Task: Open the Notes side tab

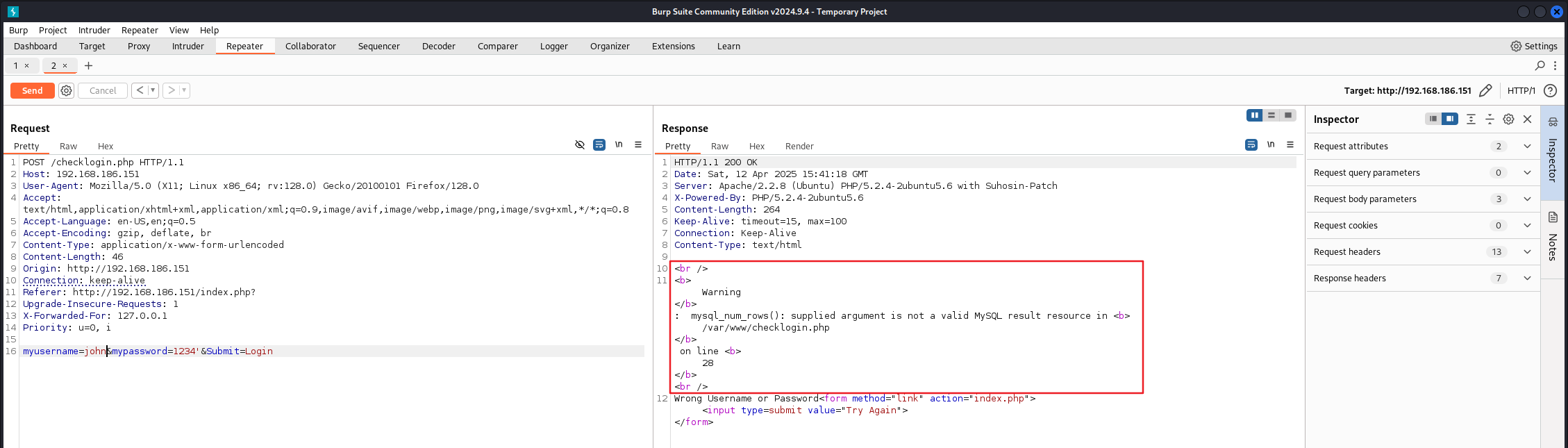Action: (1553, 238)
